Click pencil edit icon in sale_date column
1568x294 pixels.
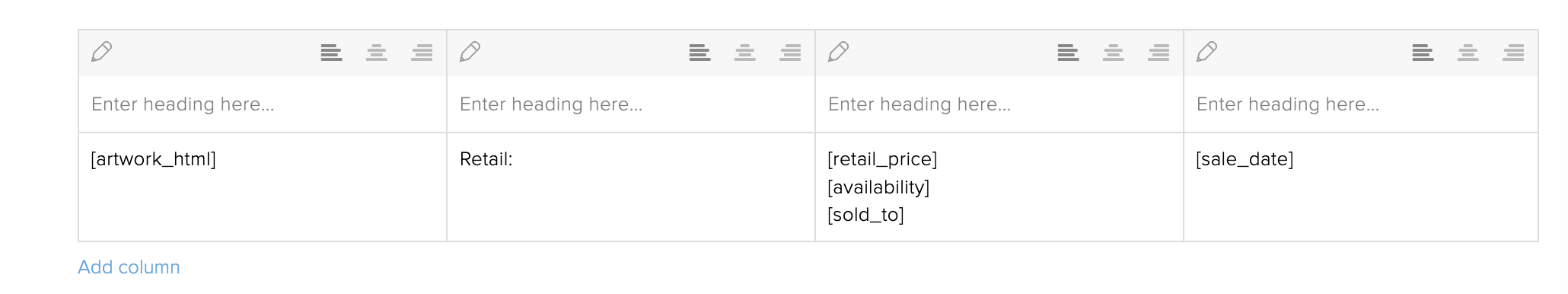[1207, 52]
